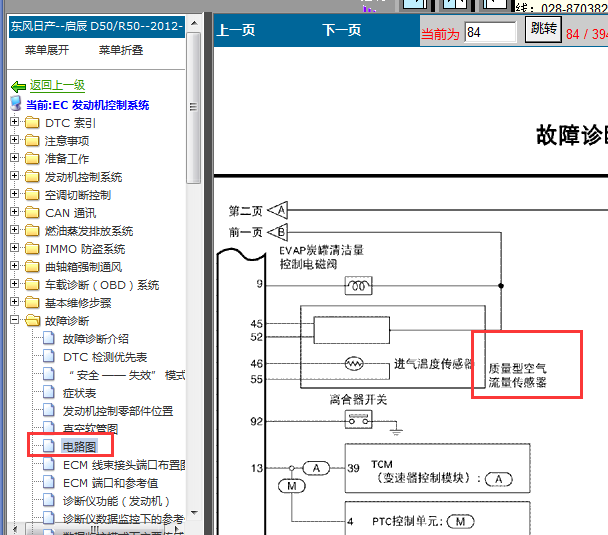The image size is (608, 535).
Task: Click the folder icon for 空调切断控制
Action: coord(32,194)
